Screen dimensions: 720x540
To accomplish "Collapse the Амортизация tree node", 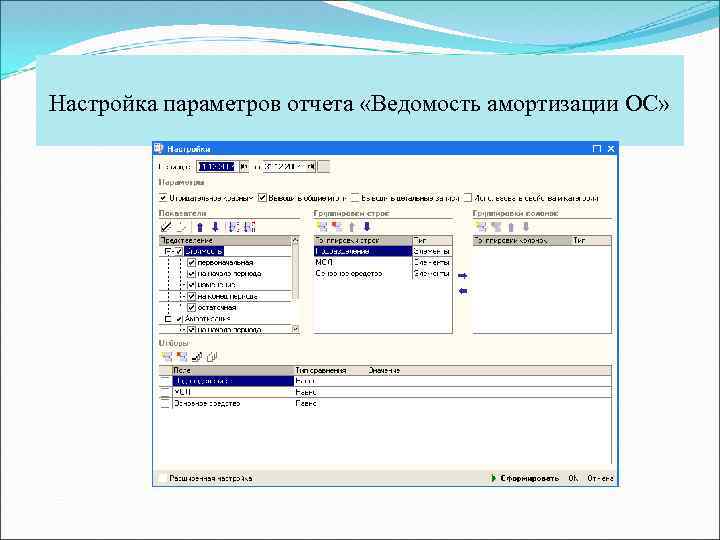I will click(x=168, y=319).
